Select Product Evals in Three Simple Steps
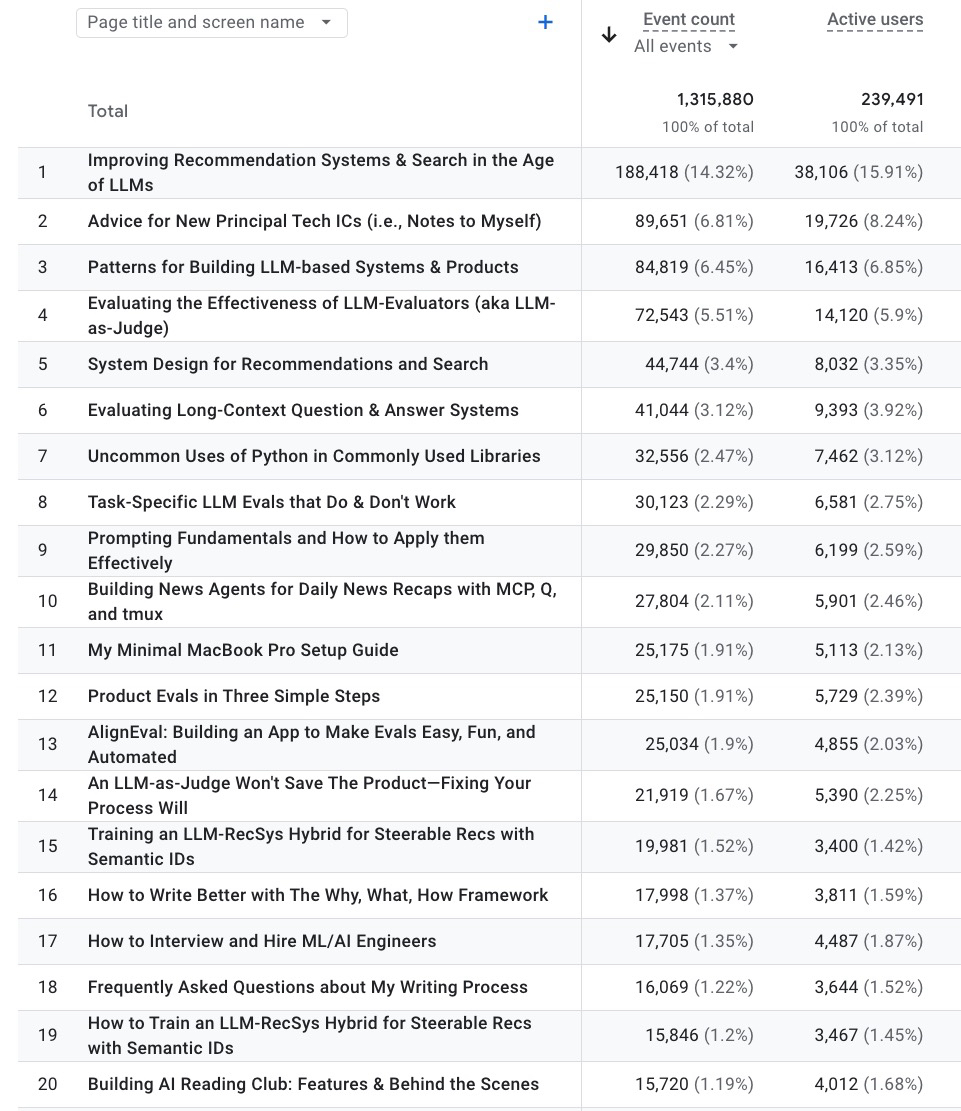Screen dimensions: 961x1111 click(234, 696)
